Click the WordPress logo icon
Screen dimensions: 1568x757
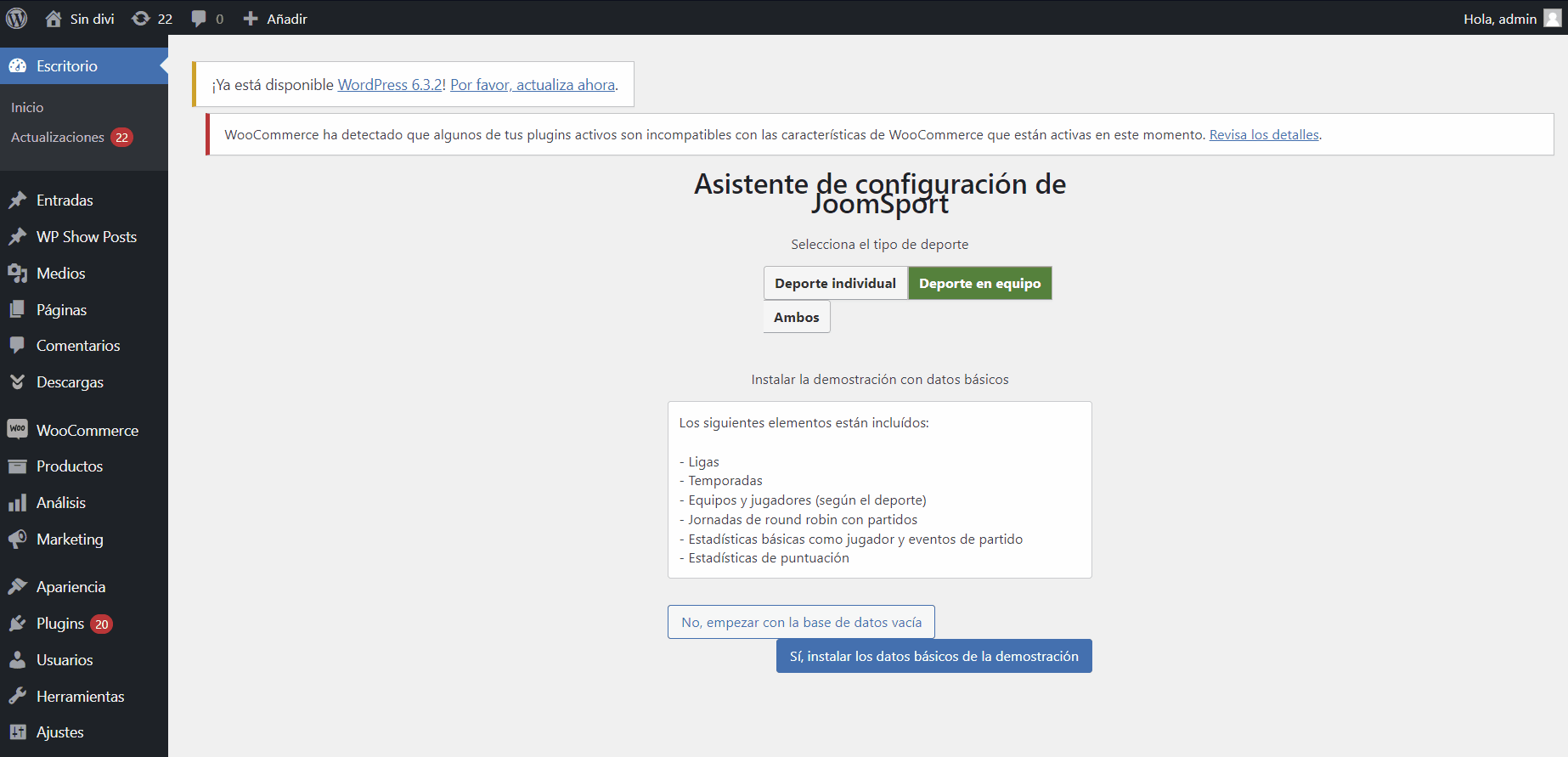17,18
